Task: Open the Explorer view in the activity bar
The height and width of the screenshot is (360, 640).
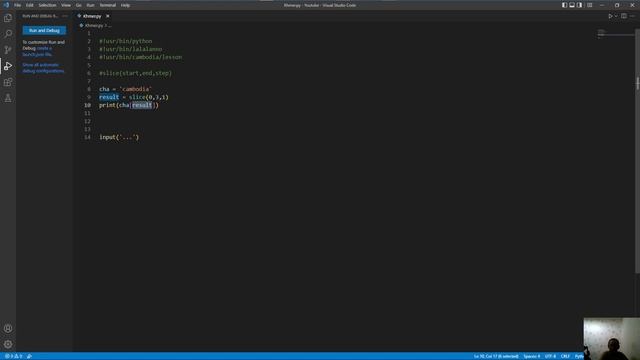Action: click(8, 18)
